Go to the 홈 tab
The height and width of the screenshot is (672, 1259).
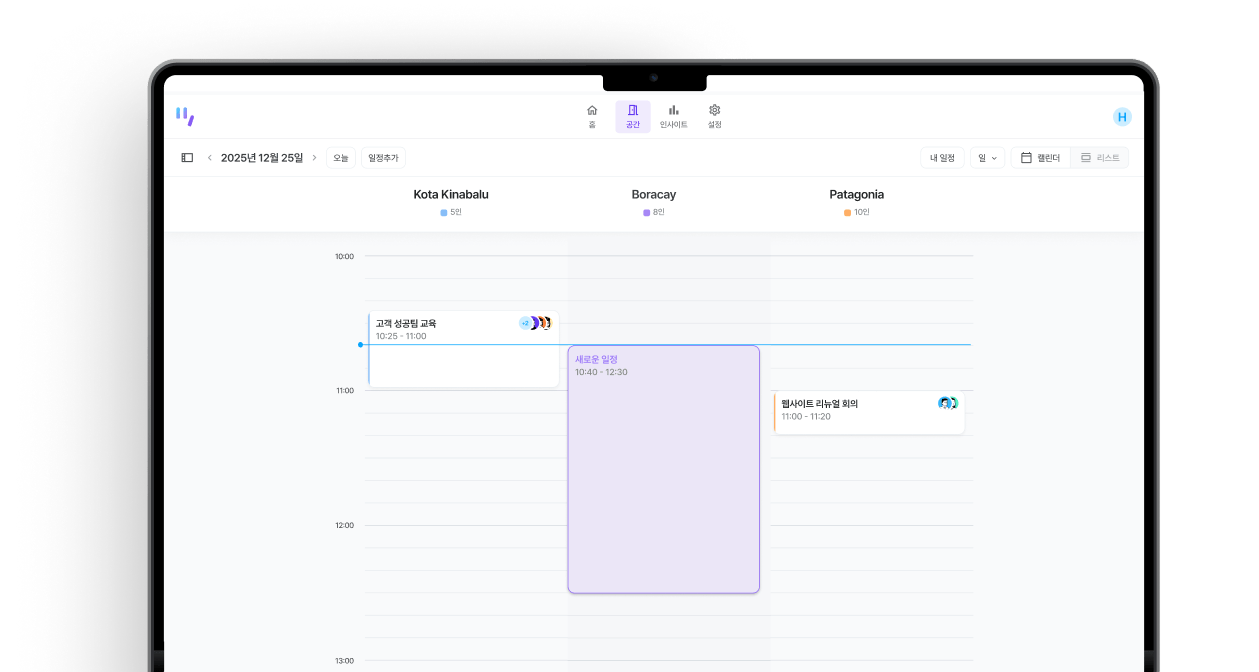pyautogui.click(x=592, y=116)
